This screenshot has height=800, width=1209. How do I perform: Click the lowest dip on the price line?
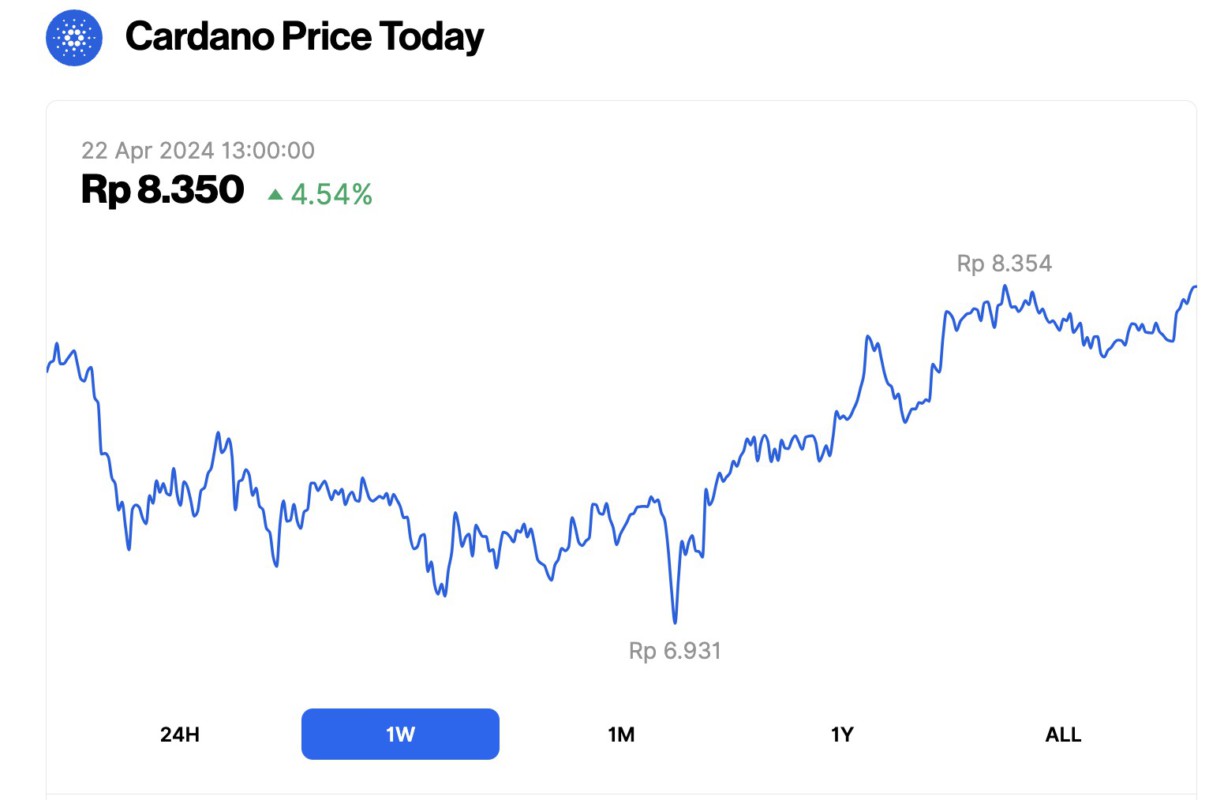click(675, 622)
